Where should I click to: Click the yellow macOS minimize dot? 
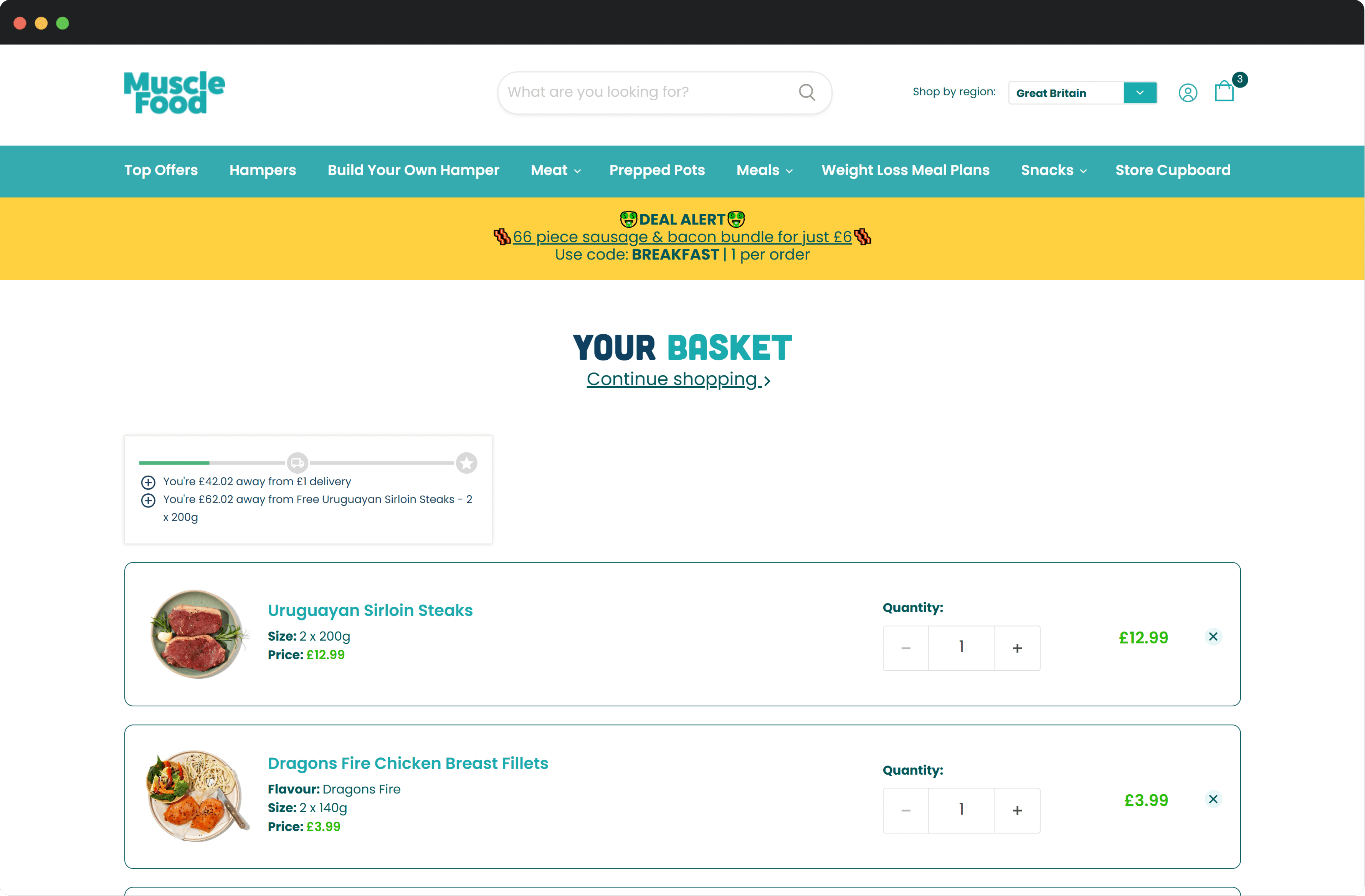[x=41, y=23]
